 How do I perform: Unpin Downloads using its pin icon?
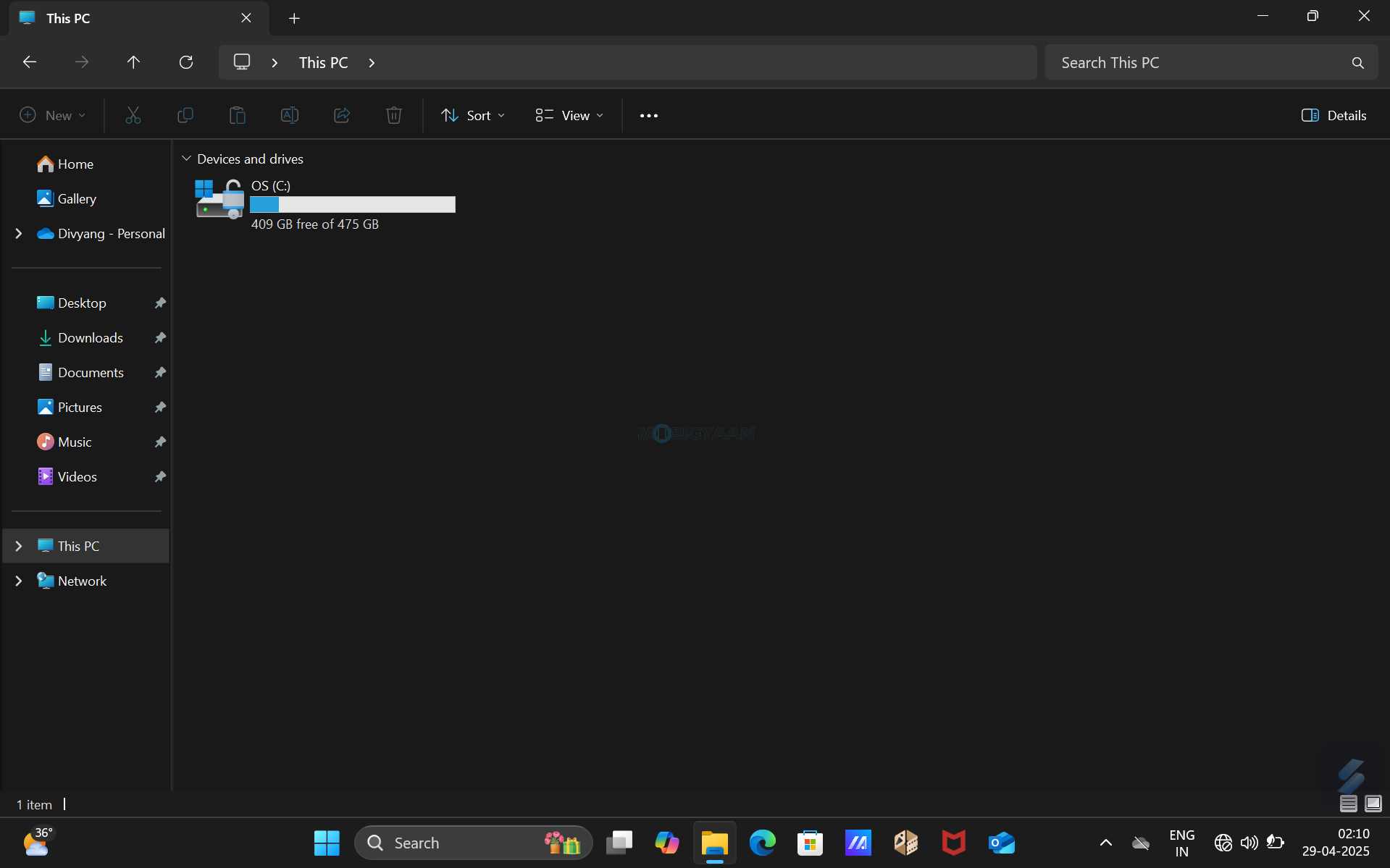click(x=160, y=337)
